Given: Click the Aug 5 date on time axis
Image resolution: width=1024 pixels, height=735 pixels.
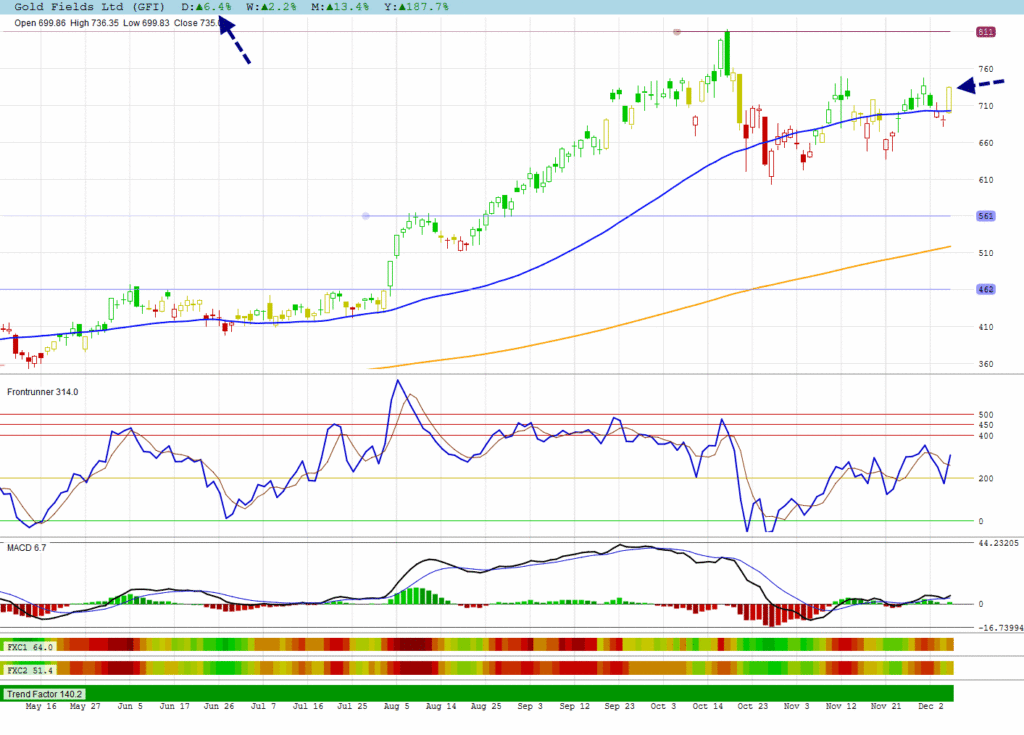Looking at the screenshot, I should pos(397,707).
